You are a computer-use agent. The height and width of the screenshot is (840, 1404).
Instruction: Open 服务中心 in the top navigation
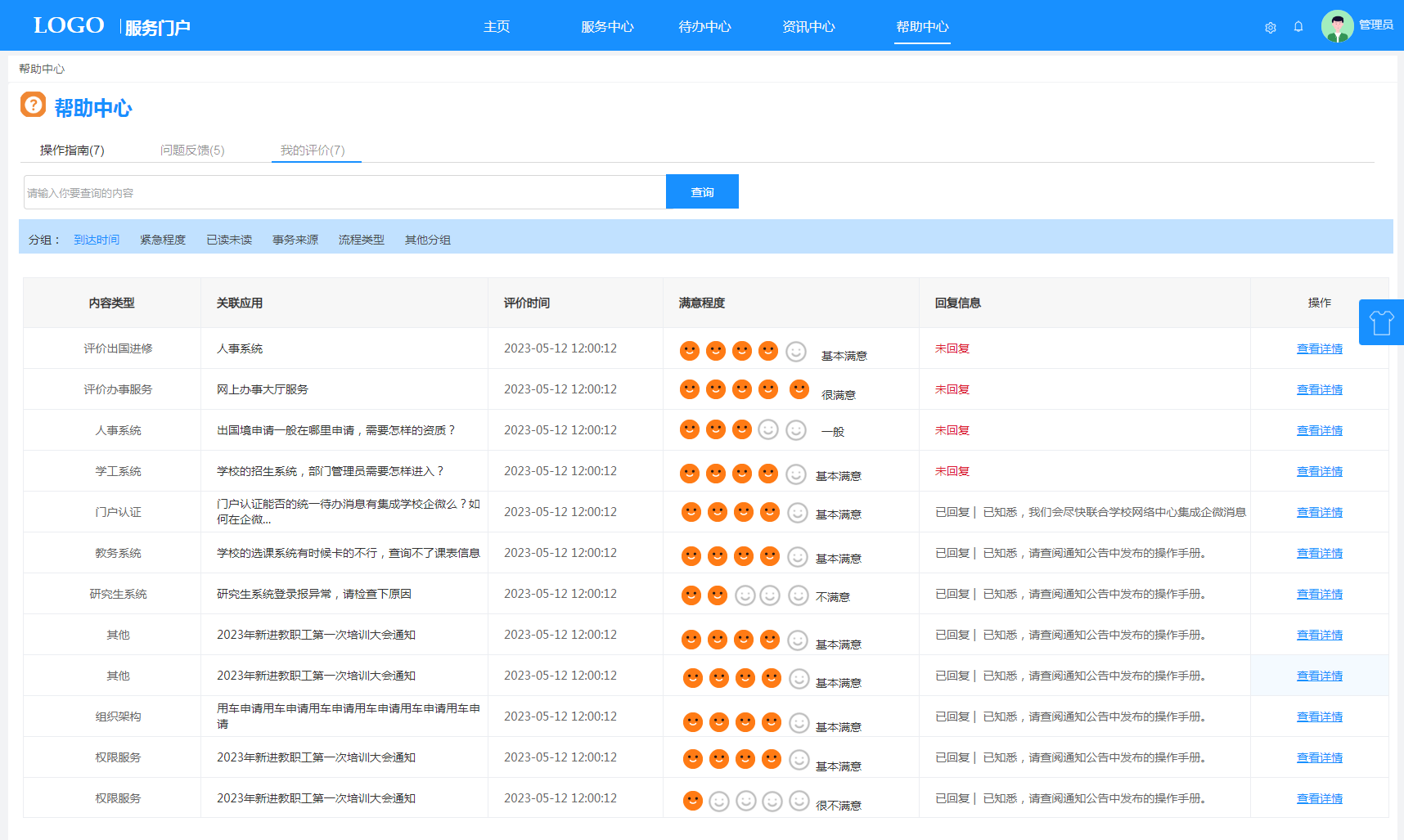[607, 27]
